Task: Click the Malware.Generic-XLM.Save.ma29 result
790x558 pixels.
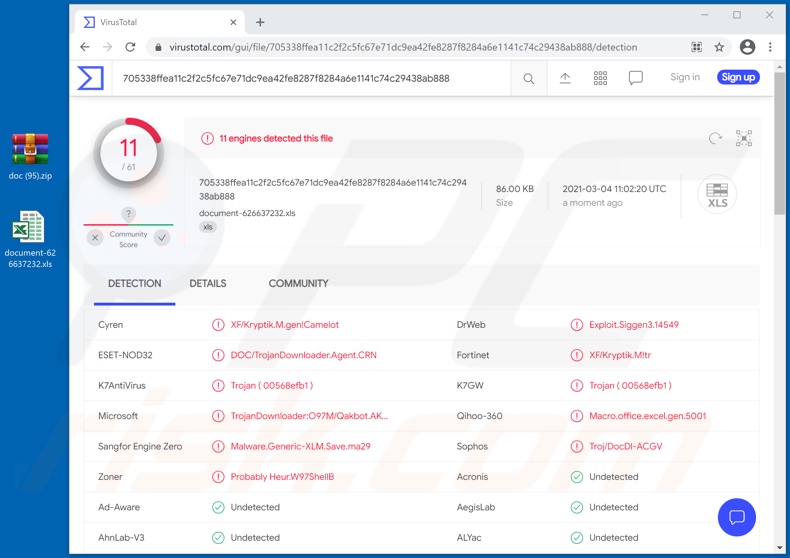Action: point(300,446)
